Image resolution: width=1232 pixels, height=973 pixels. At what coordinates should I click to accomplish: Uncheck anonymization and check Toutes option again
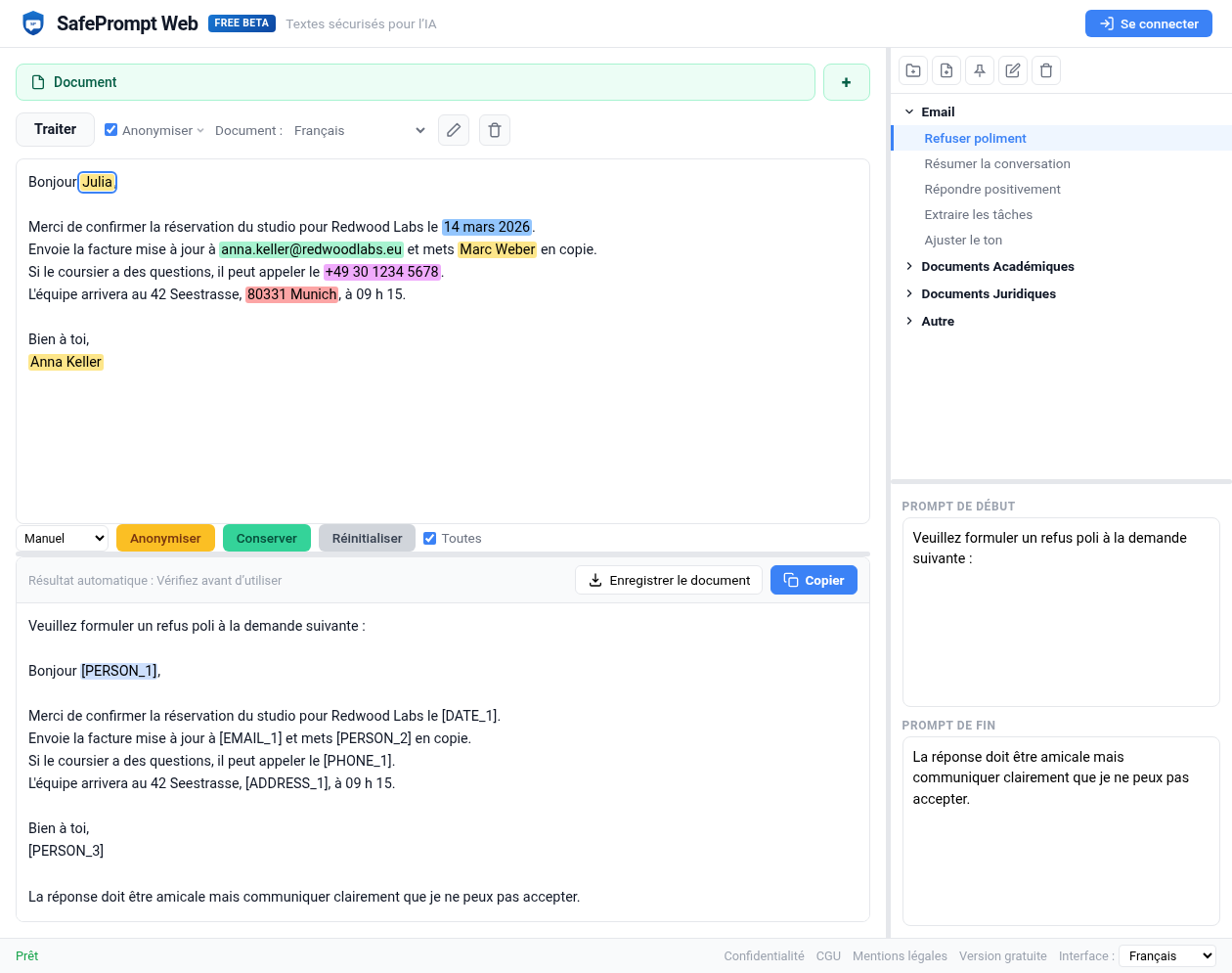click(x=110, y=128)
